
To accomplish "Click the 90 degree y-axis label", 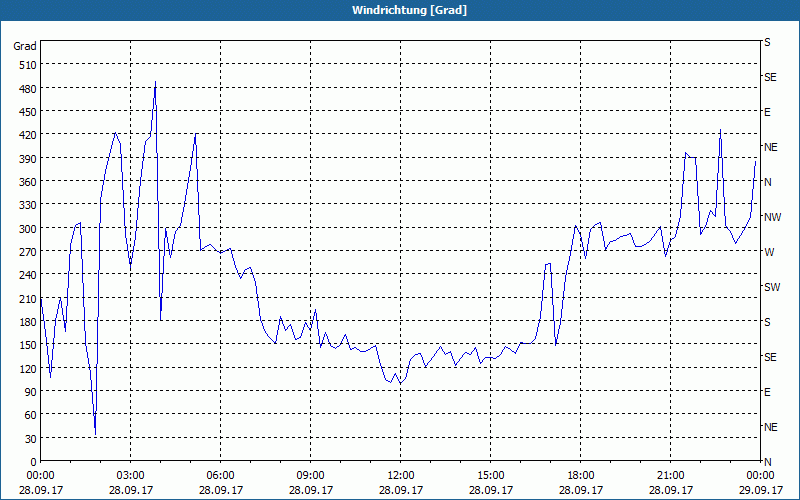I will point(28,392).
